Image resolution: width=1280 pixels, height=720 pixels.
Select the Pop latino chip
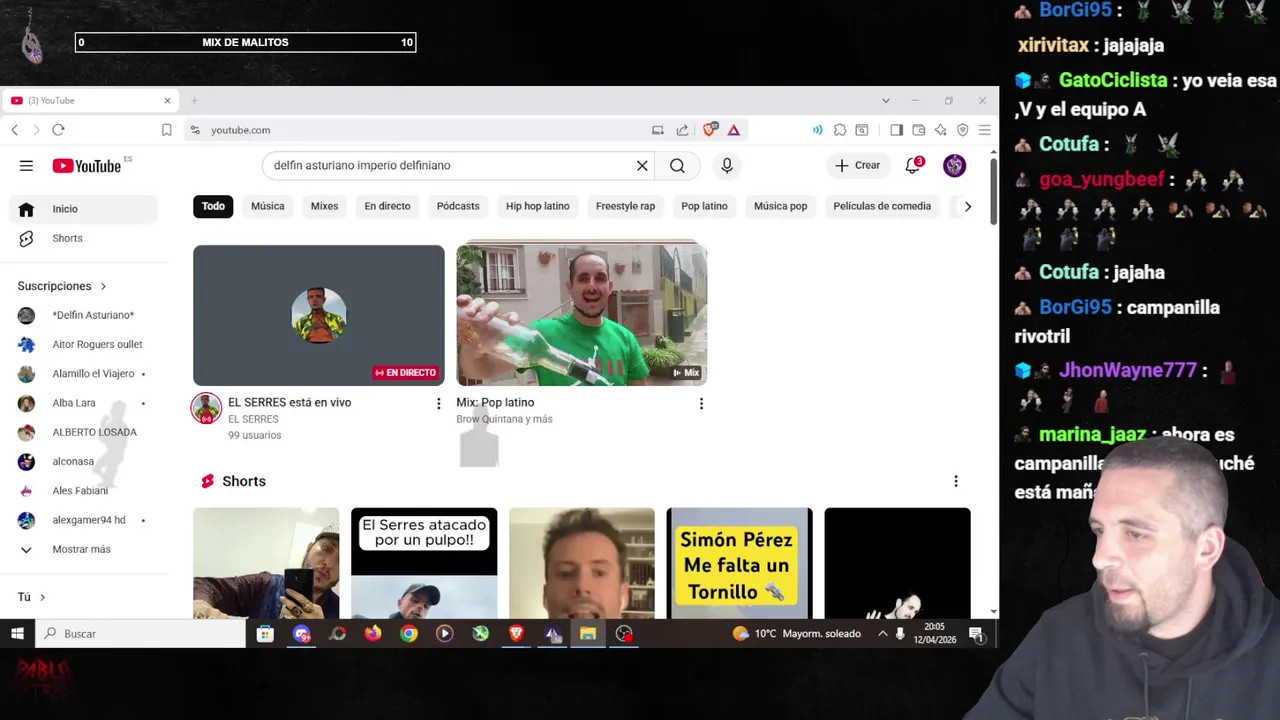pos(704,206)
